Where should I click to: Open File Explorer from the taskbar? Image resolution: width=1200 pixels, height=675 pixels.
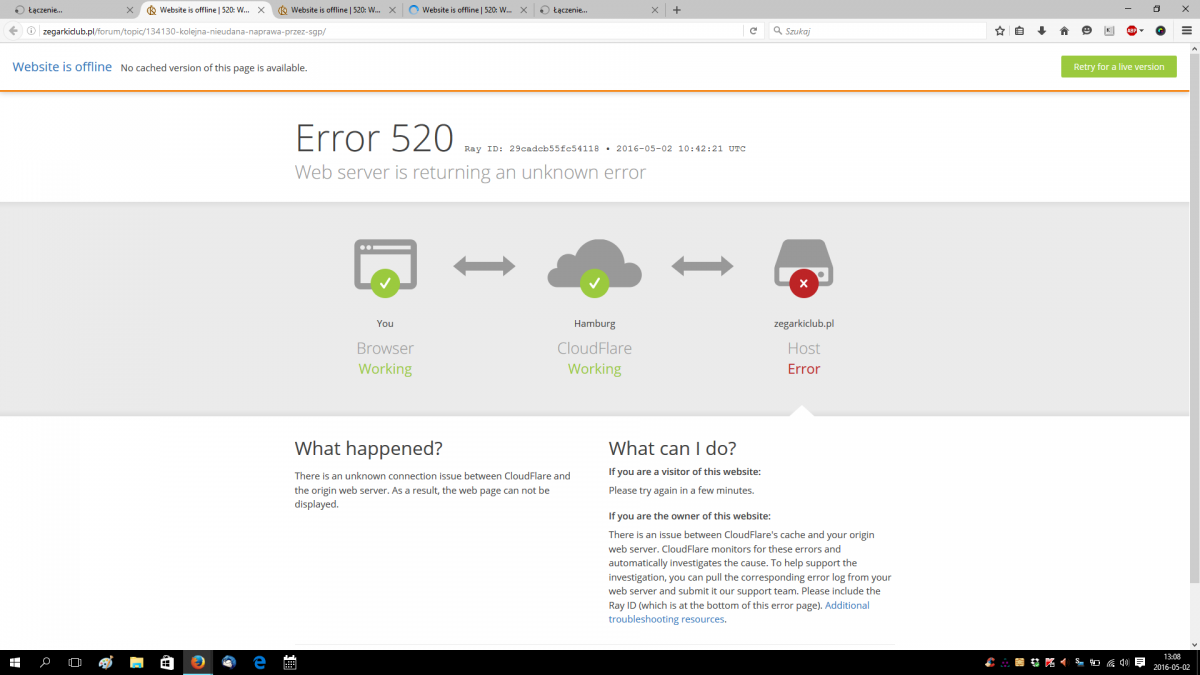coord(136,662)
